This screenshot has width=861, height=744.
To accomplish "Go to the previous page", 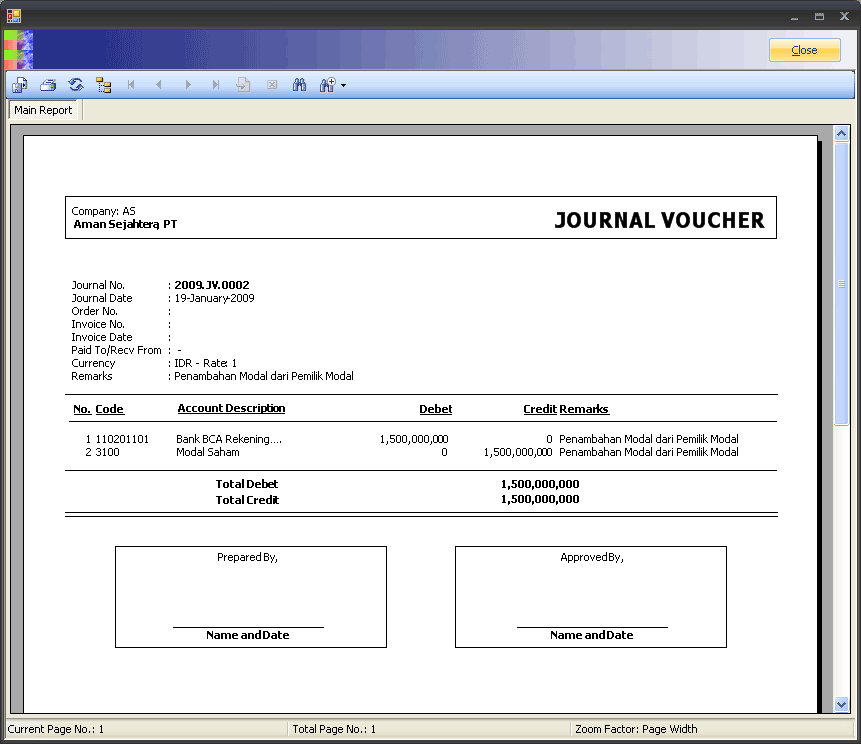I will click(159, 86).
